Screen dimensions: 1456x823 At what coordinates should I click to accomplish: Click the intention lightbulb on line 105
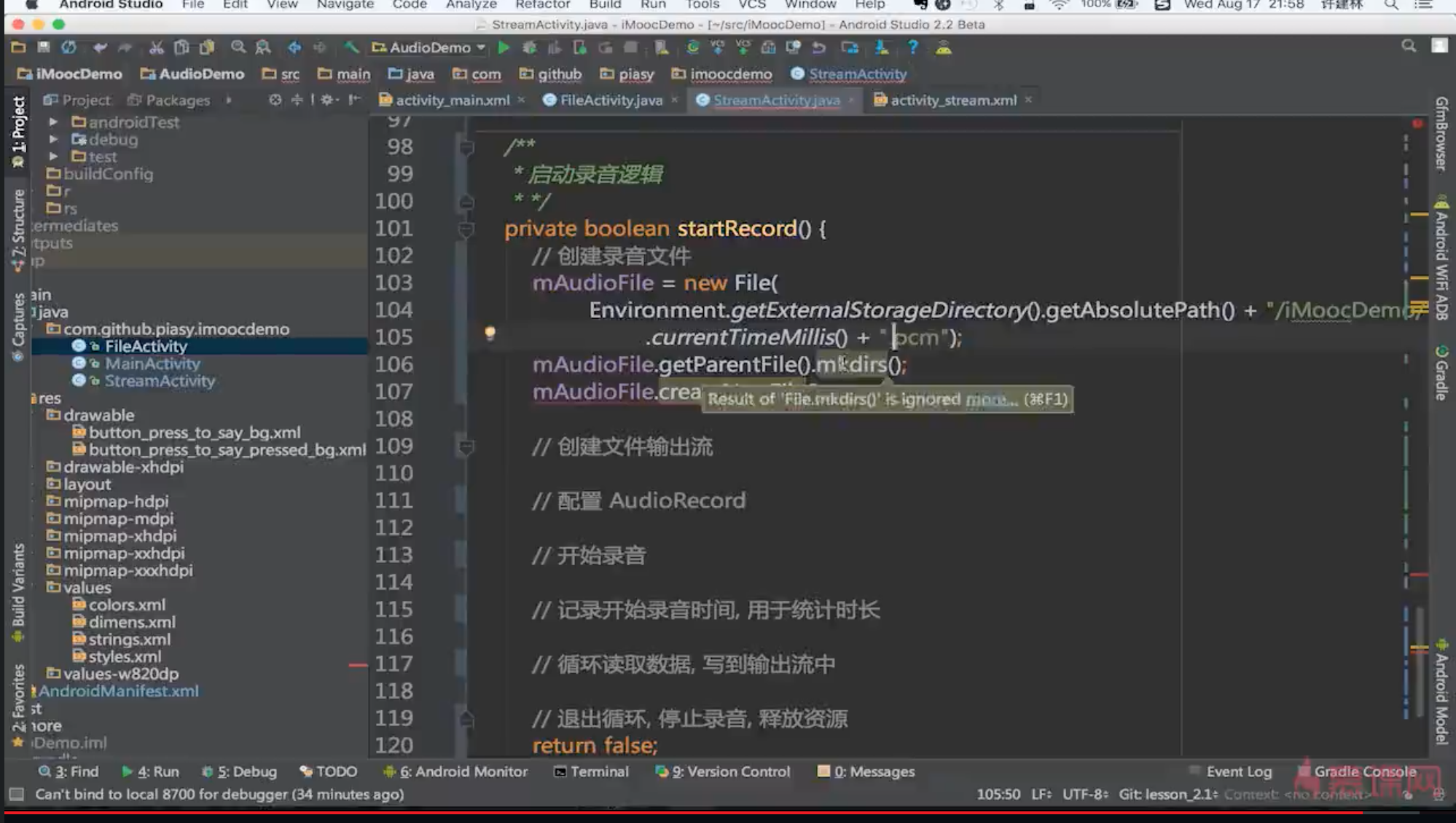tap(490, 333)
